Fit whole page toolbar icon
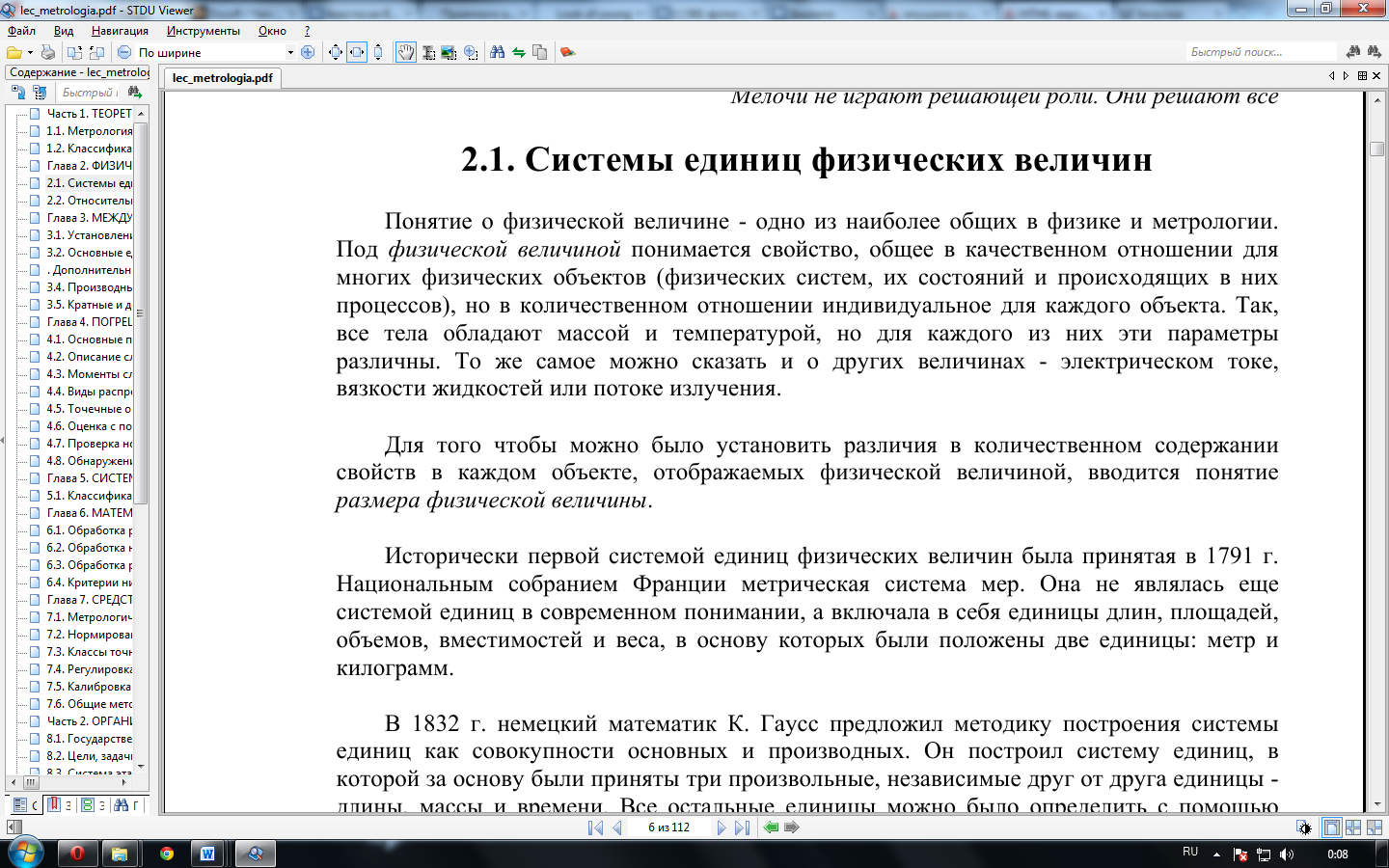Viewport: 1389px width, 868px height. click(x=335, y=52)
